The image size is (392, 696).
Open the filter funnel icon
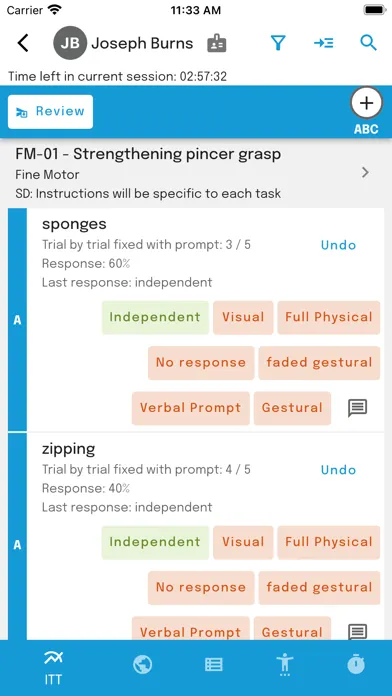(278, 43)
